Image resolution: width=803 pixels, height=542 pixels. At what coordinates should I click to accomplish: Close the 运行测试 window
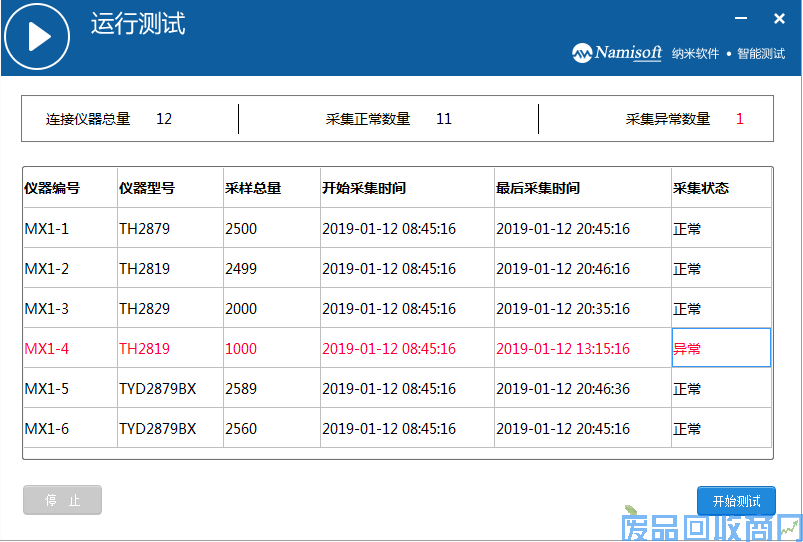(779, 19)
